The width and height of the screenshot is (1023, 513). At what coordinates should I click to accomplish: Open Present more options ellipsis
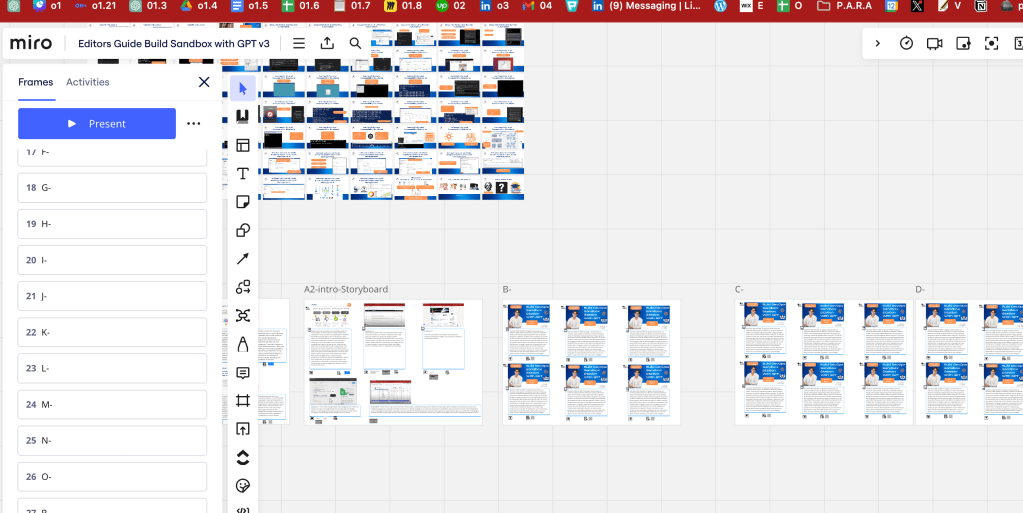click(194, 123)
